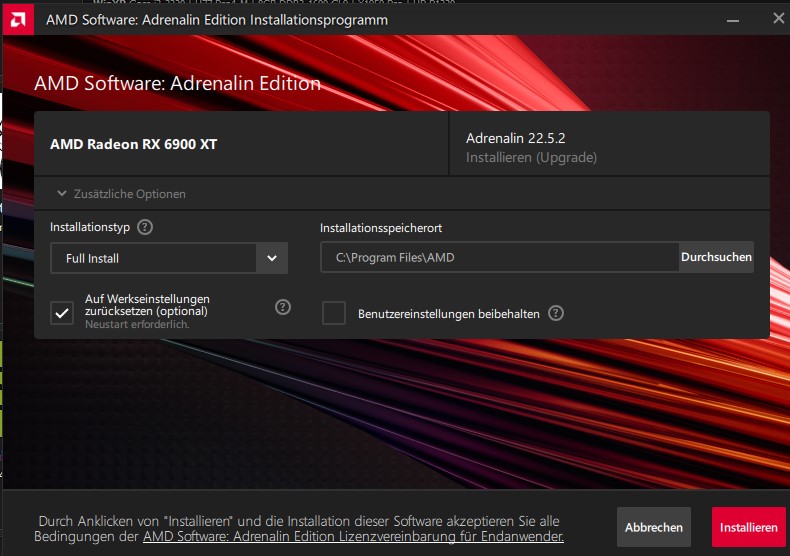790x556 pixels.
Task: Minimize the installer window
Action: point(733,20)
